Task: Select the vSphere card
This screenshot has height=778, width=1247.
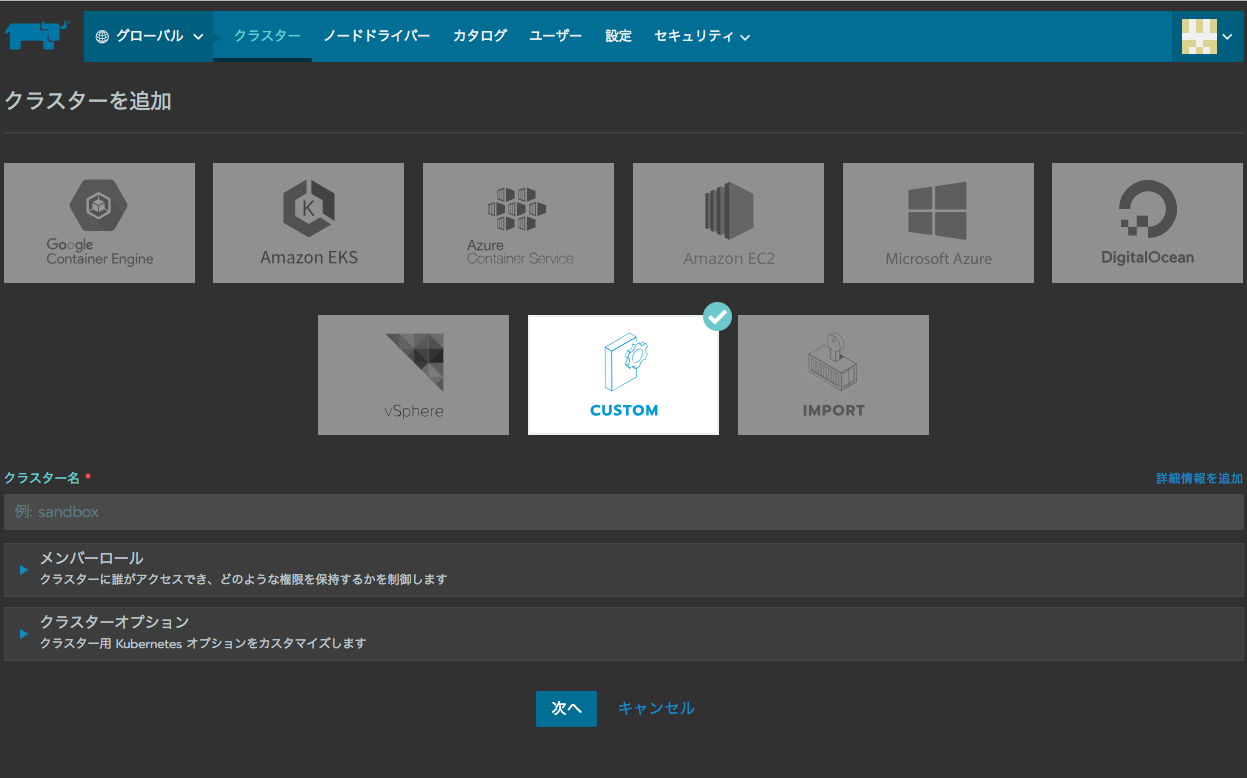Action: [x=413, y=375]
